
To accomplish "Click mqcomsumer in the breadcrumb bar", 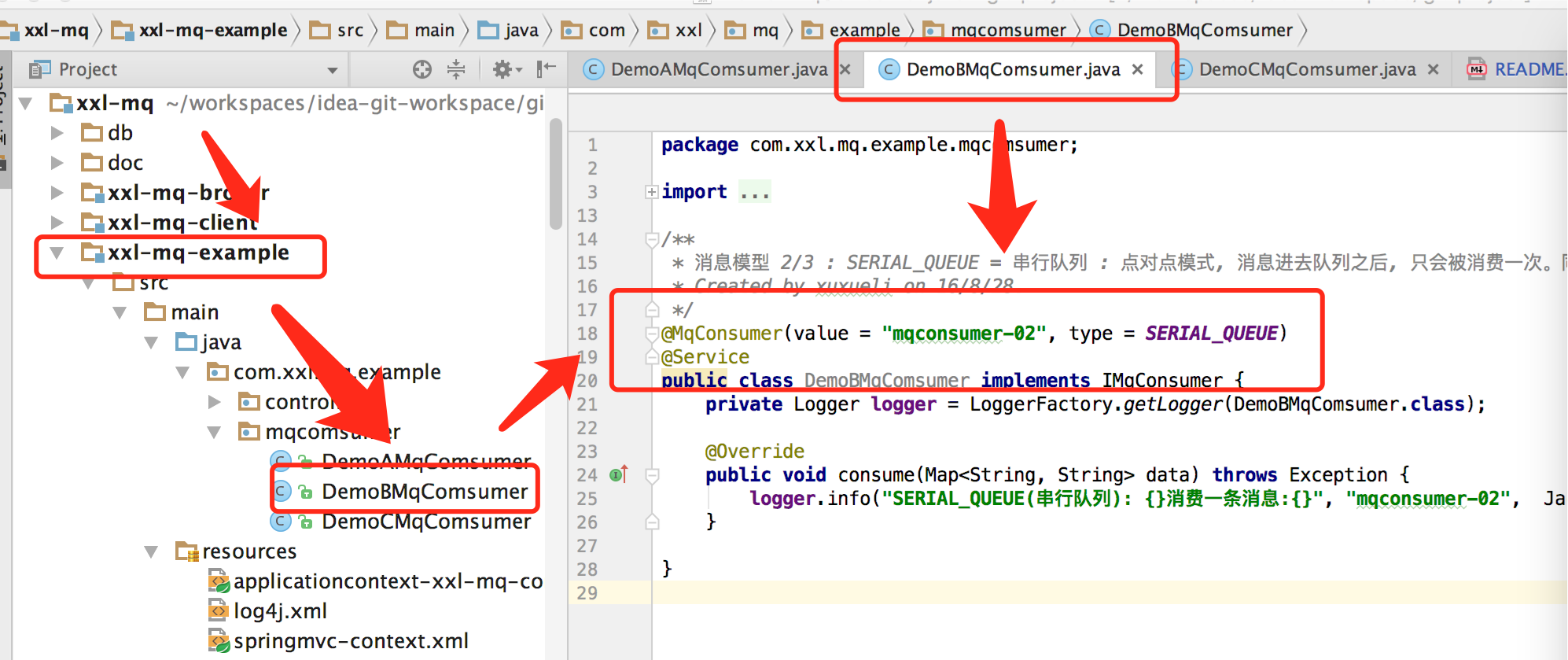I will [995, 30].
